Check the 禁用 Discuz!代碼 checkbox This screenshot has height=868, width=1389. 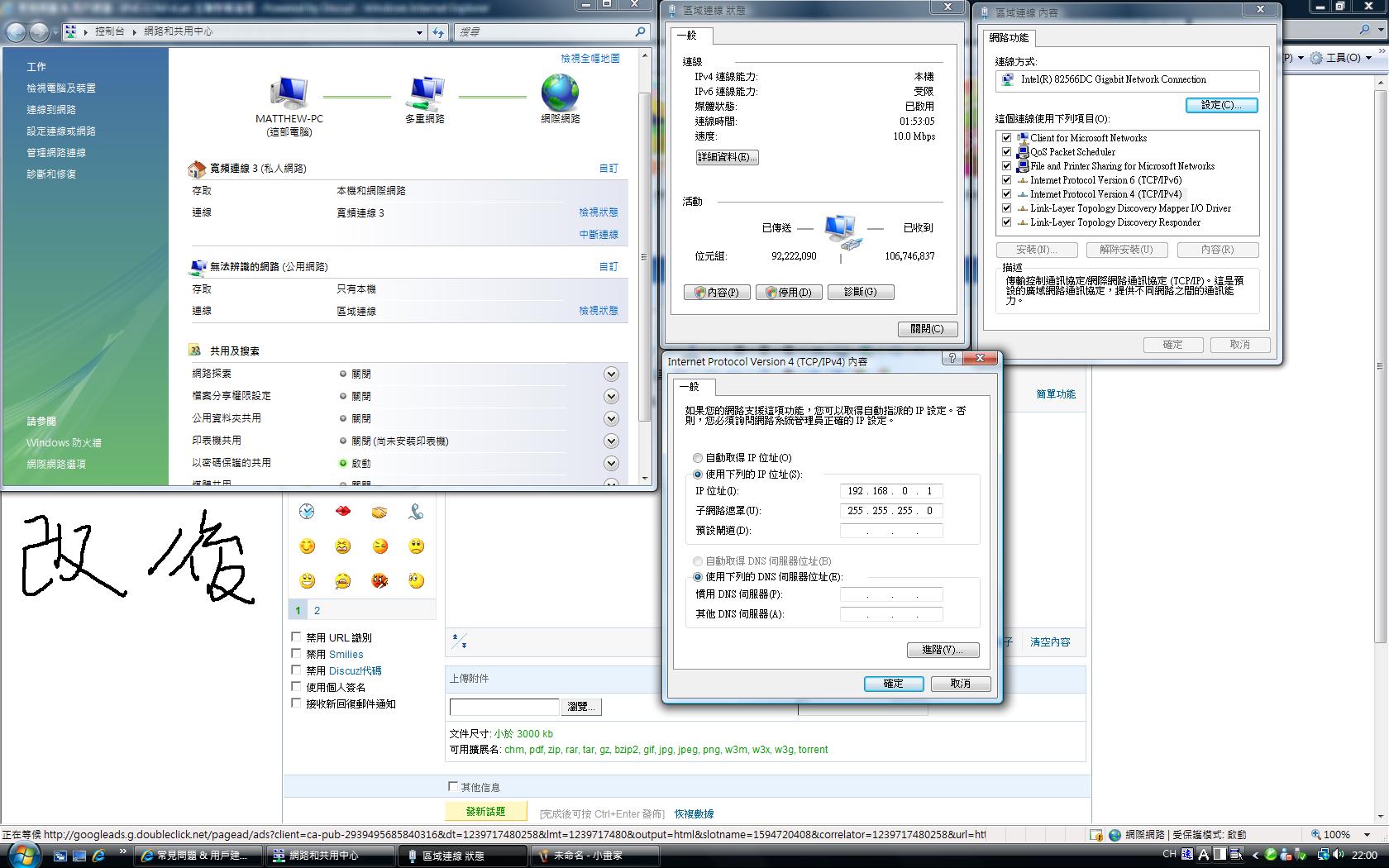click(x=296, y=670)
